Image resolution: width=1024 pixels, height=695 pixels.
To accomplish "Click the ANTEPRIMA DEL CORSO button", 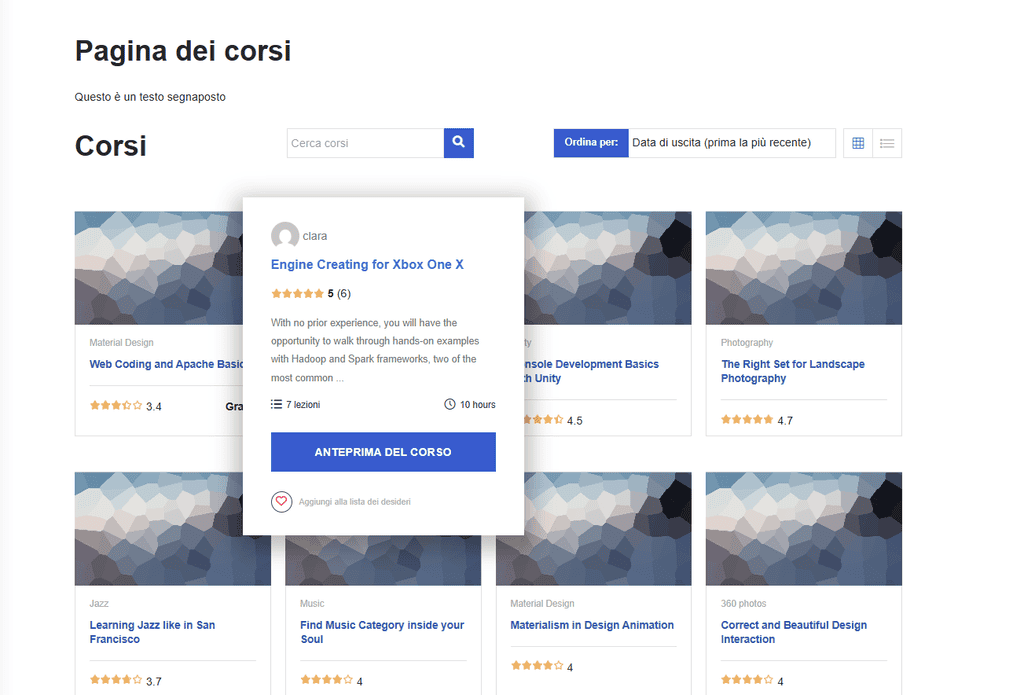I will (x=383, y=452).
